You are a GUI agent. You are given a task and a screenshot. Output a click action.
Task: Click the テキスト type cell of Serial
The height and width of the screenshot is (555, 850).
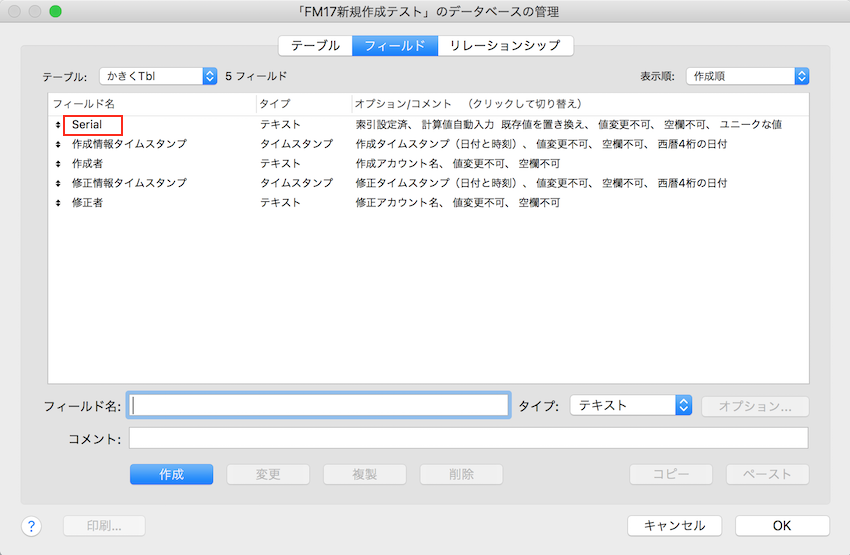(280, 125)
